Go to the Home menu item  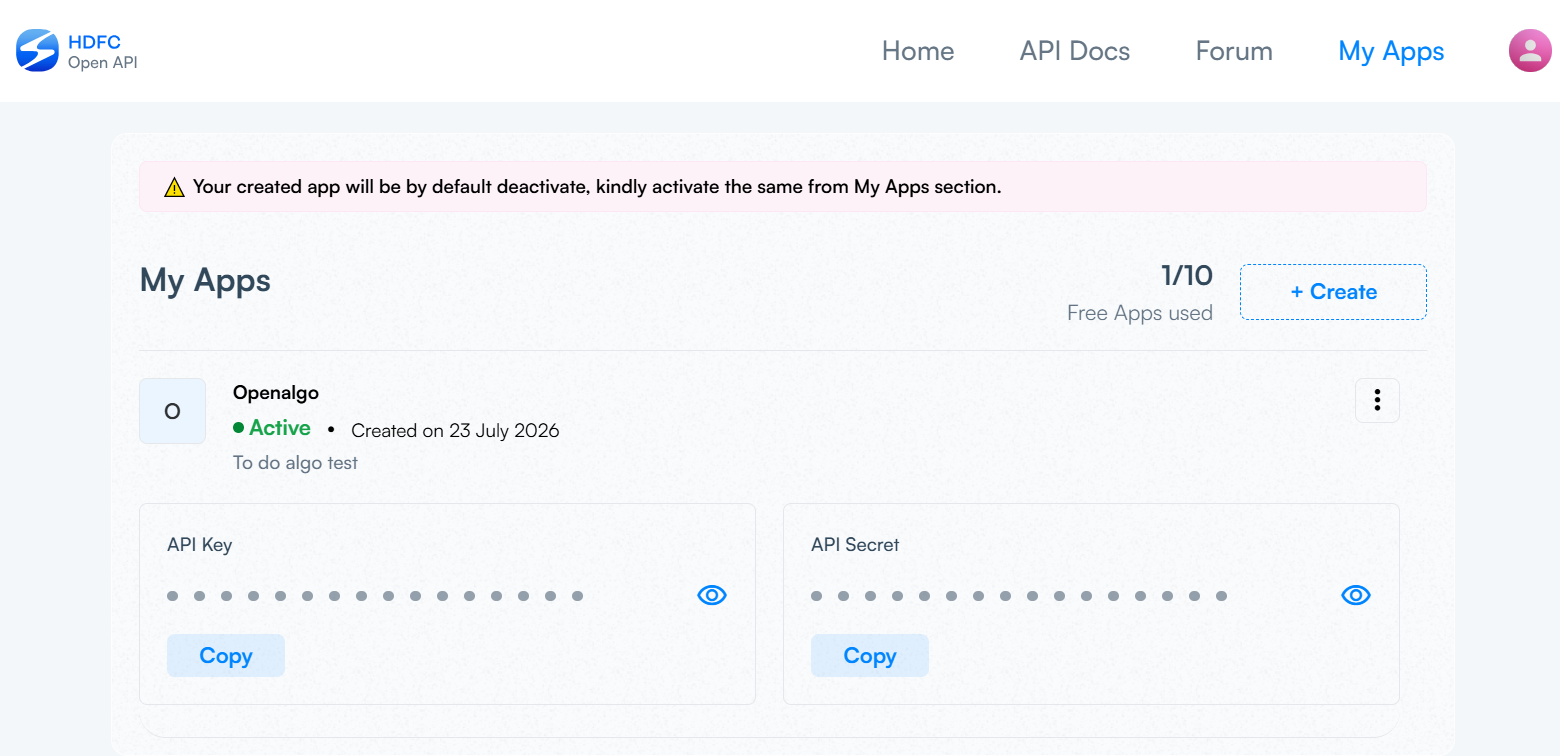tap(918, 51)
